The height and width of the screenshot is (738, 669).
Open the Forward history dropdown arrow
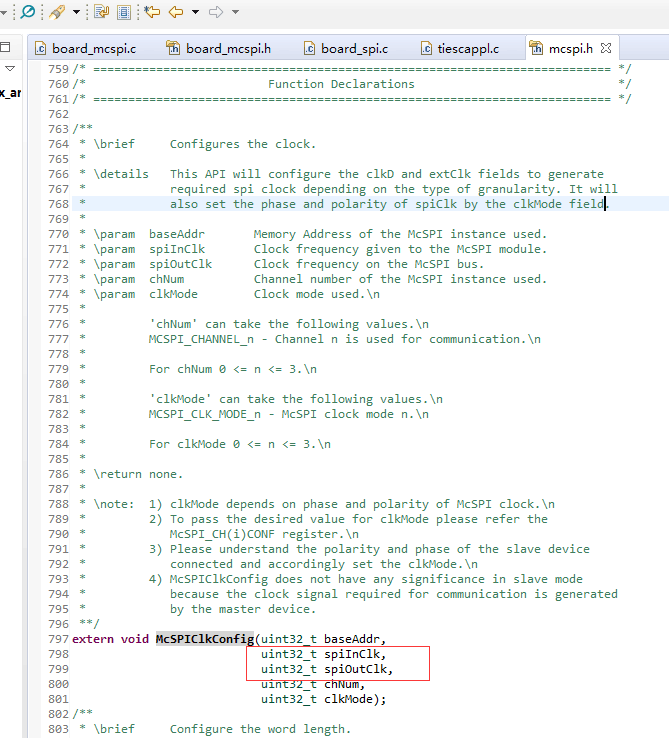click(235, 12)
